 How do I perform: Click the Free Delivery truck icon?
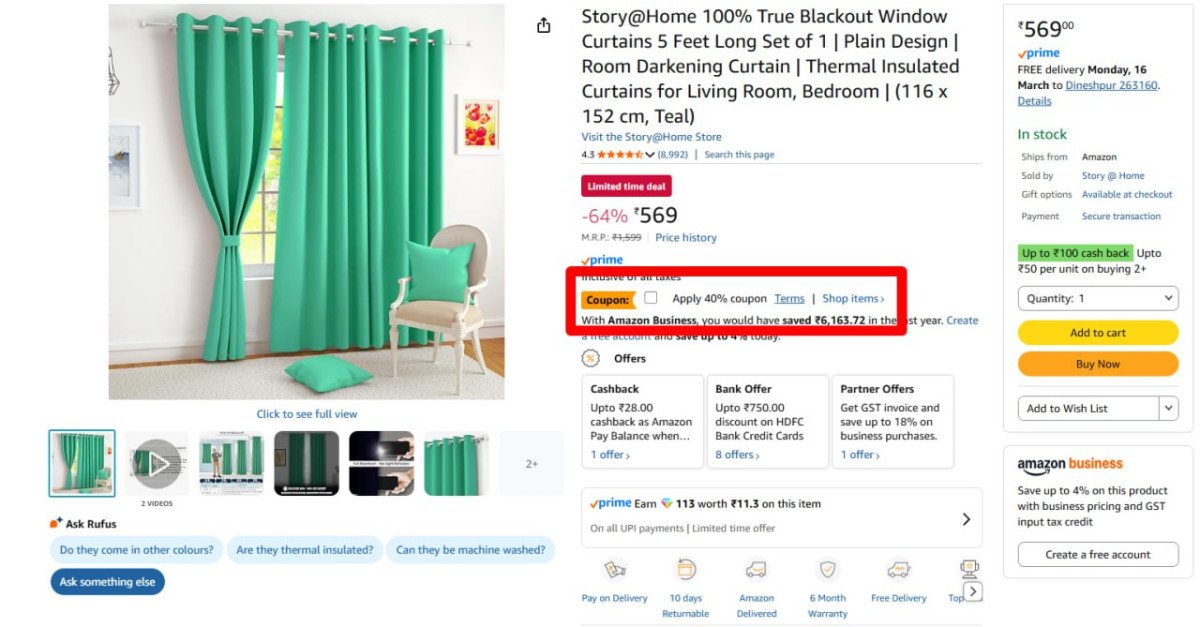pyautogui.click(x=898, y=570)
